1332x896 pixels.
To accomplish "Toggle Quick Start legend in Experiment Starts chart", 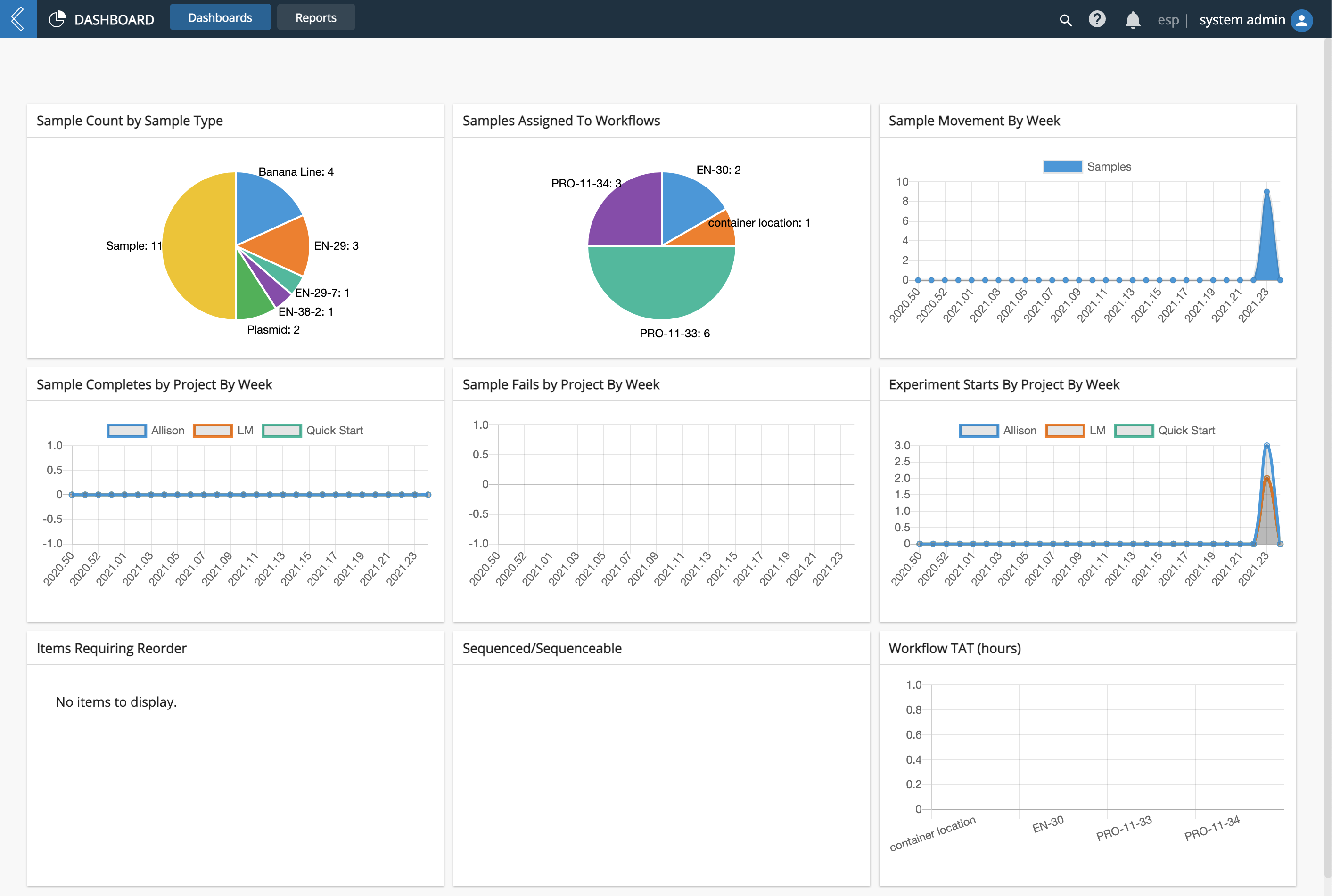I will pyautogui.click(x=1165, y=430).
